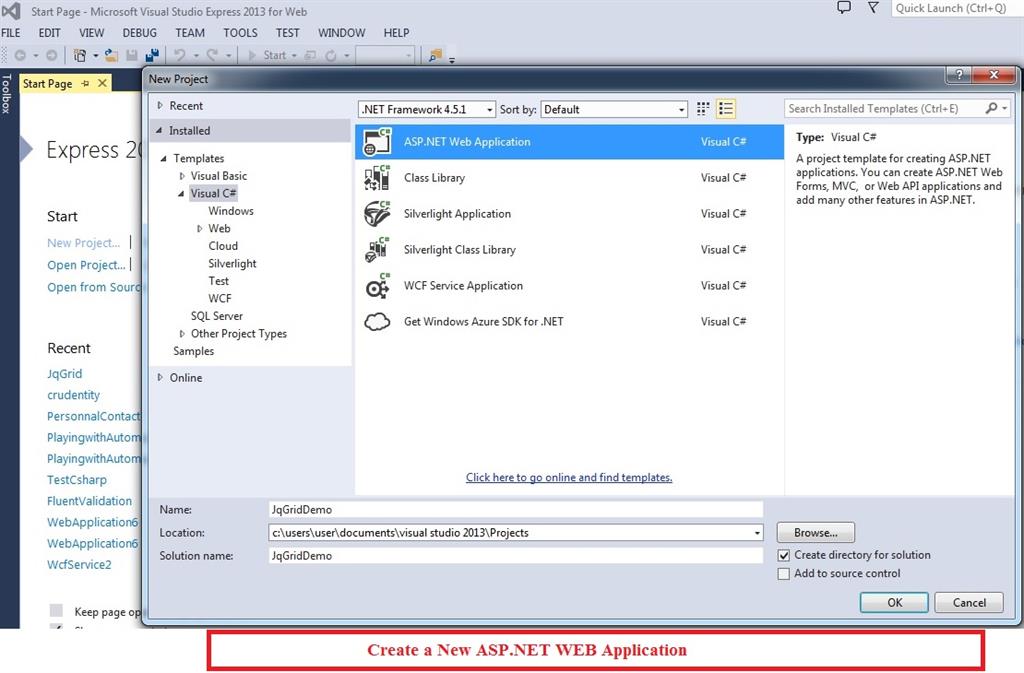Click the Windows Azure SDK cloud icon
Image resolution: width=1024 pixels, height=673 pixels.
click(377, 321)
